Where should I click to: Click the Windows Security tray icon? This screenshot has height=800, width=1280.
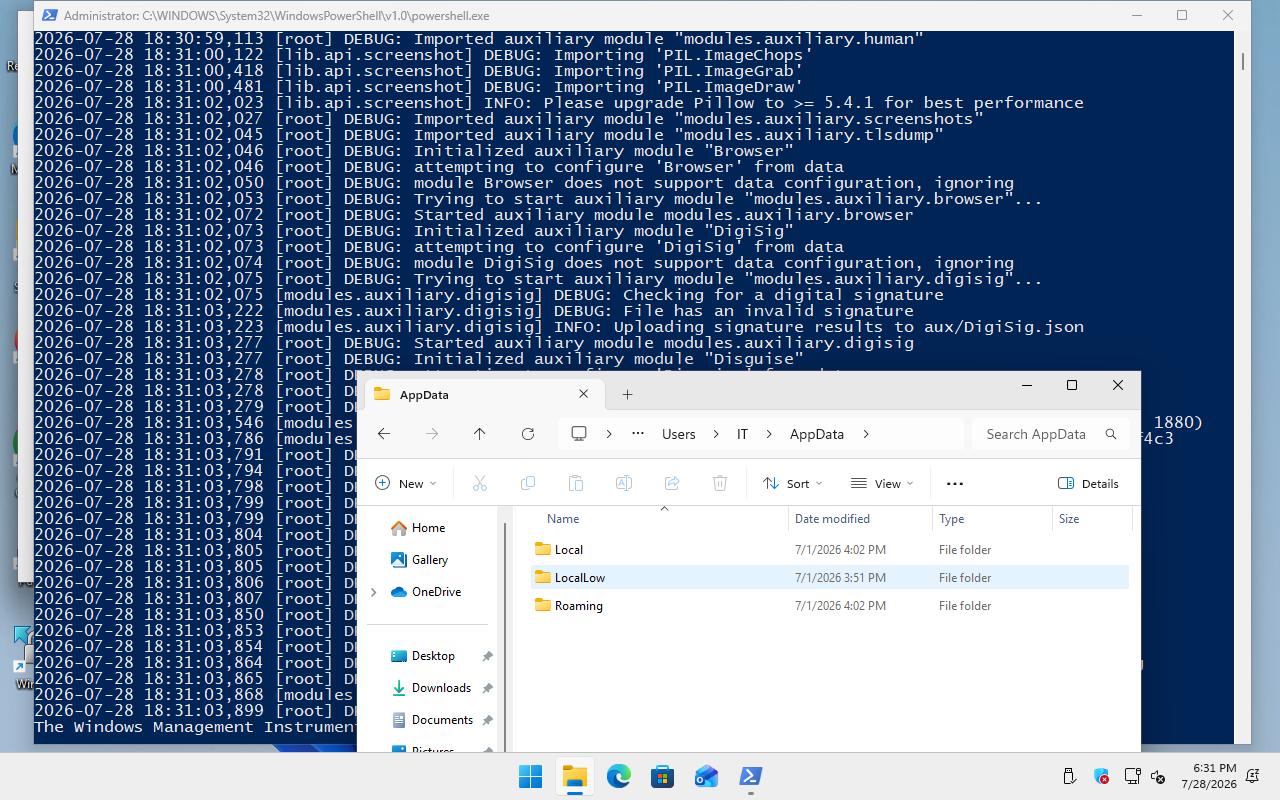1101,776
